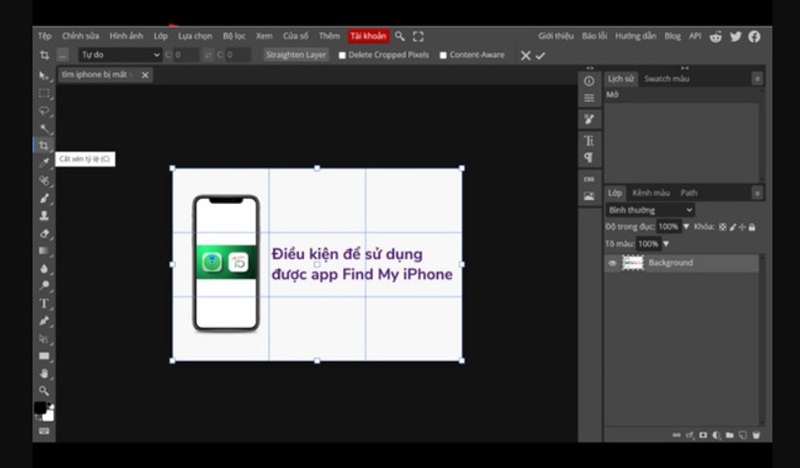This screenshot has width=800, height=468.
Task: Open the Hướng dẫn link
Action: (x=635, y=36)
